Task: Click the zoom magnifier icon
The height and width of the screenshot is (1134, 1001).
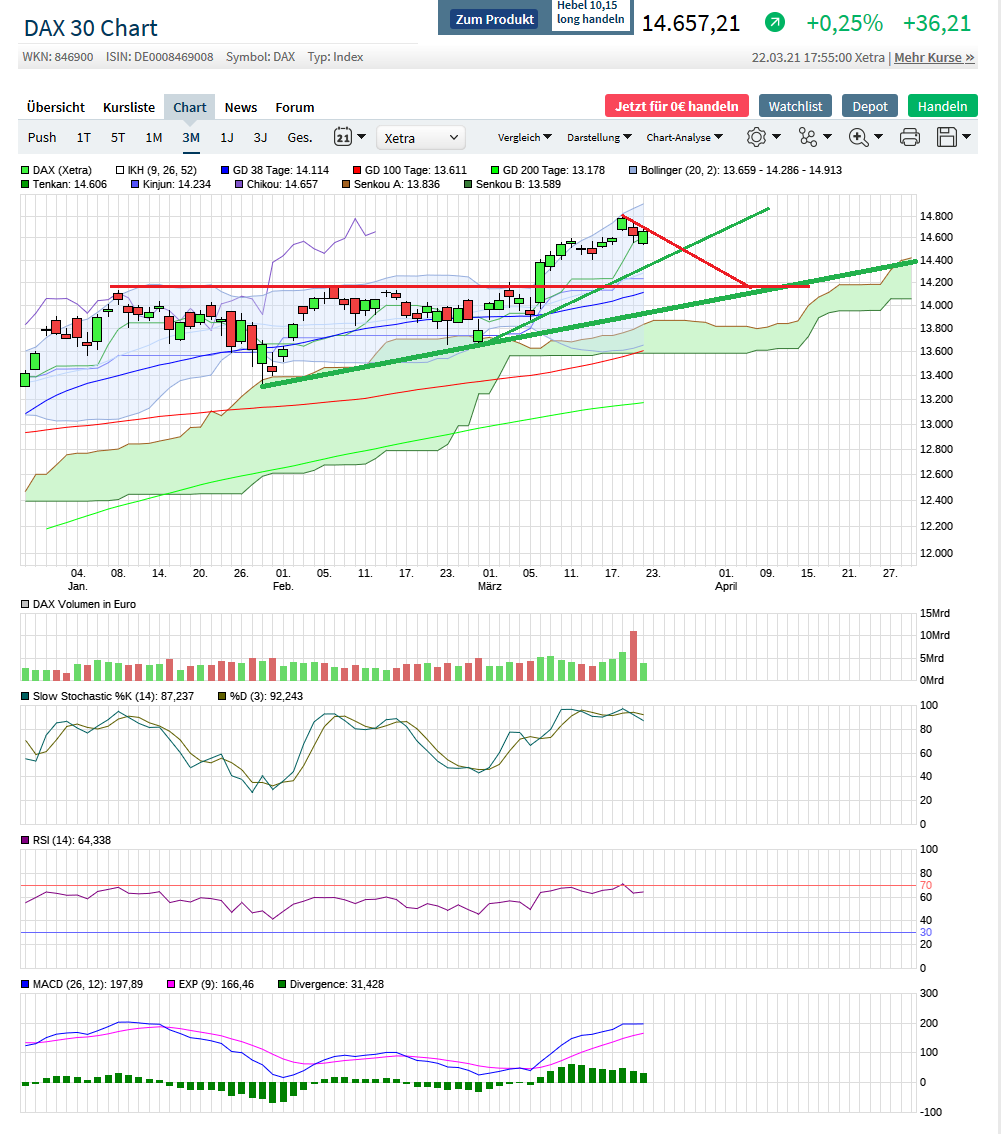Action: [859, 137]
